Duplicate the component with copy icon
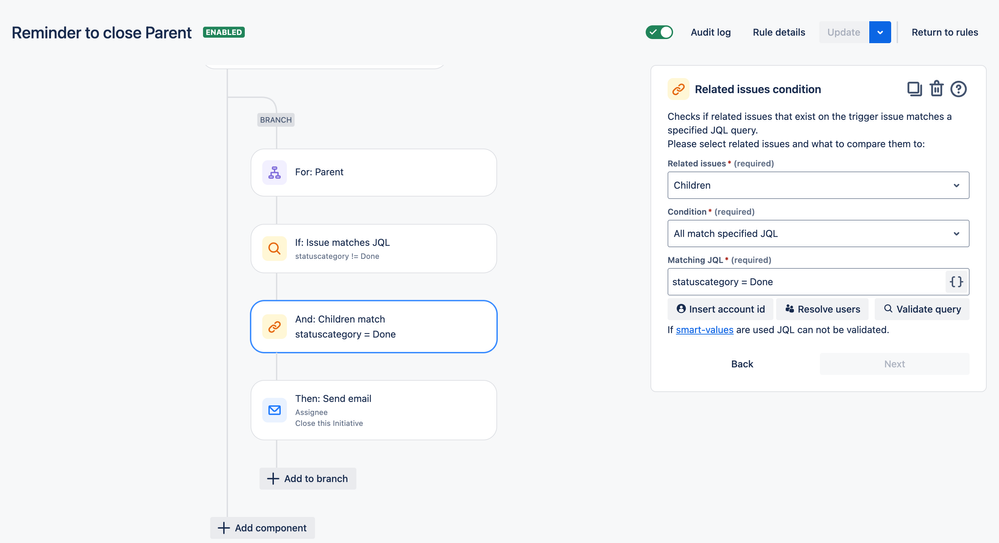999x543 pixels. pyautogui.click(x=914, y=89)
